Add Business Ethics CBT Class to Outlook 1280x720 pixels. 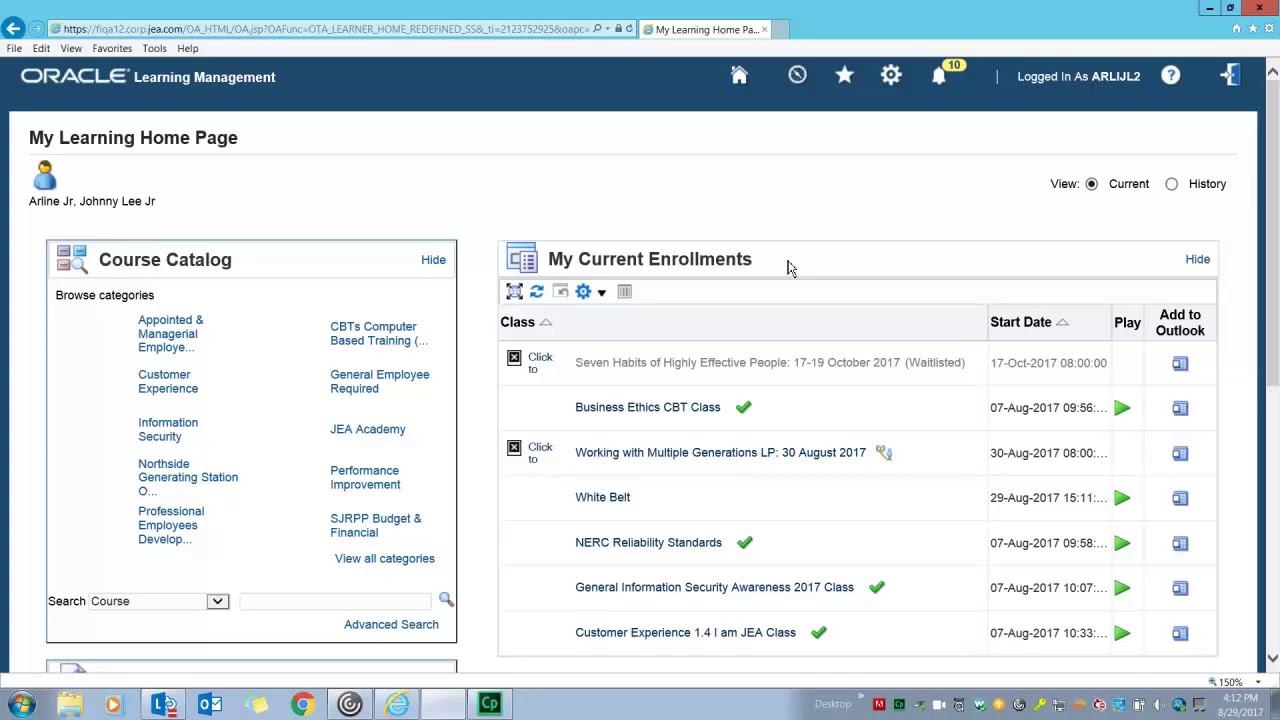click(1180, 408)
